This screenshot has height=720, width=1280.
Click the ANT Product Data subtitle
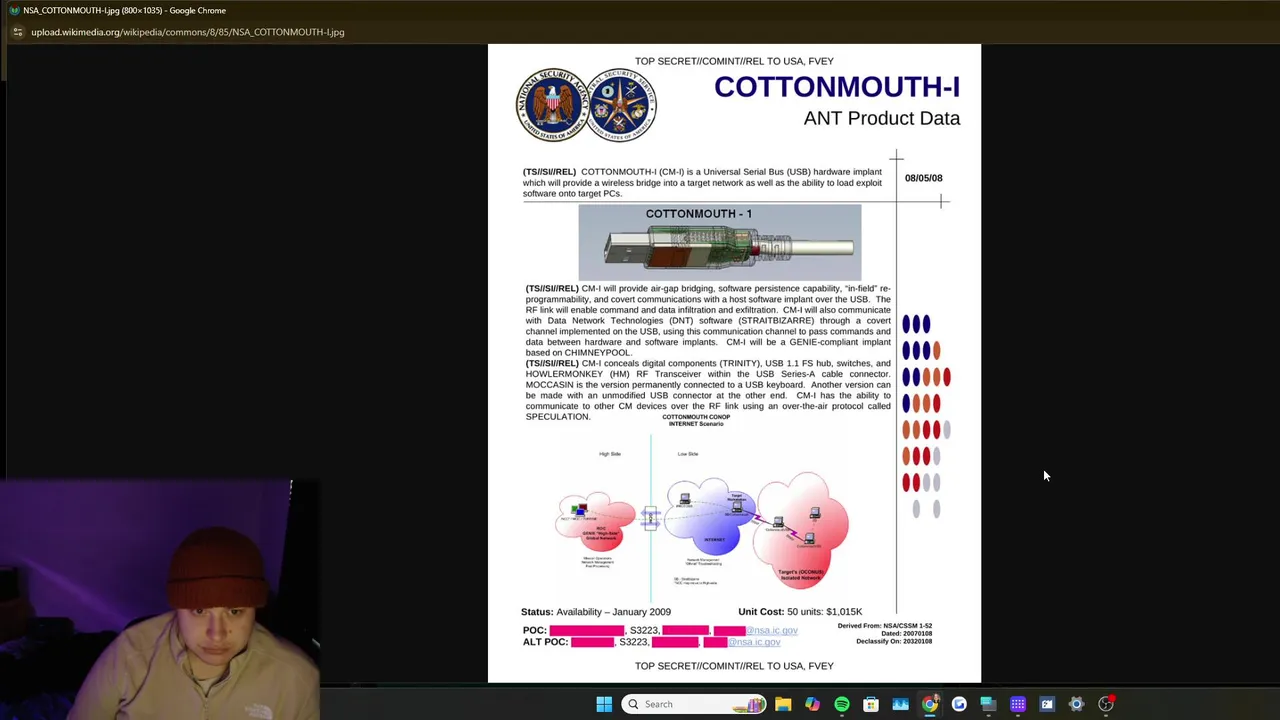point(882,118)
